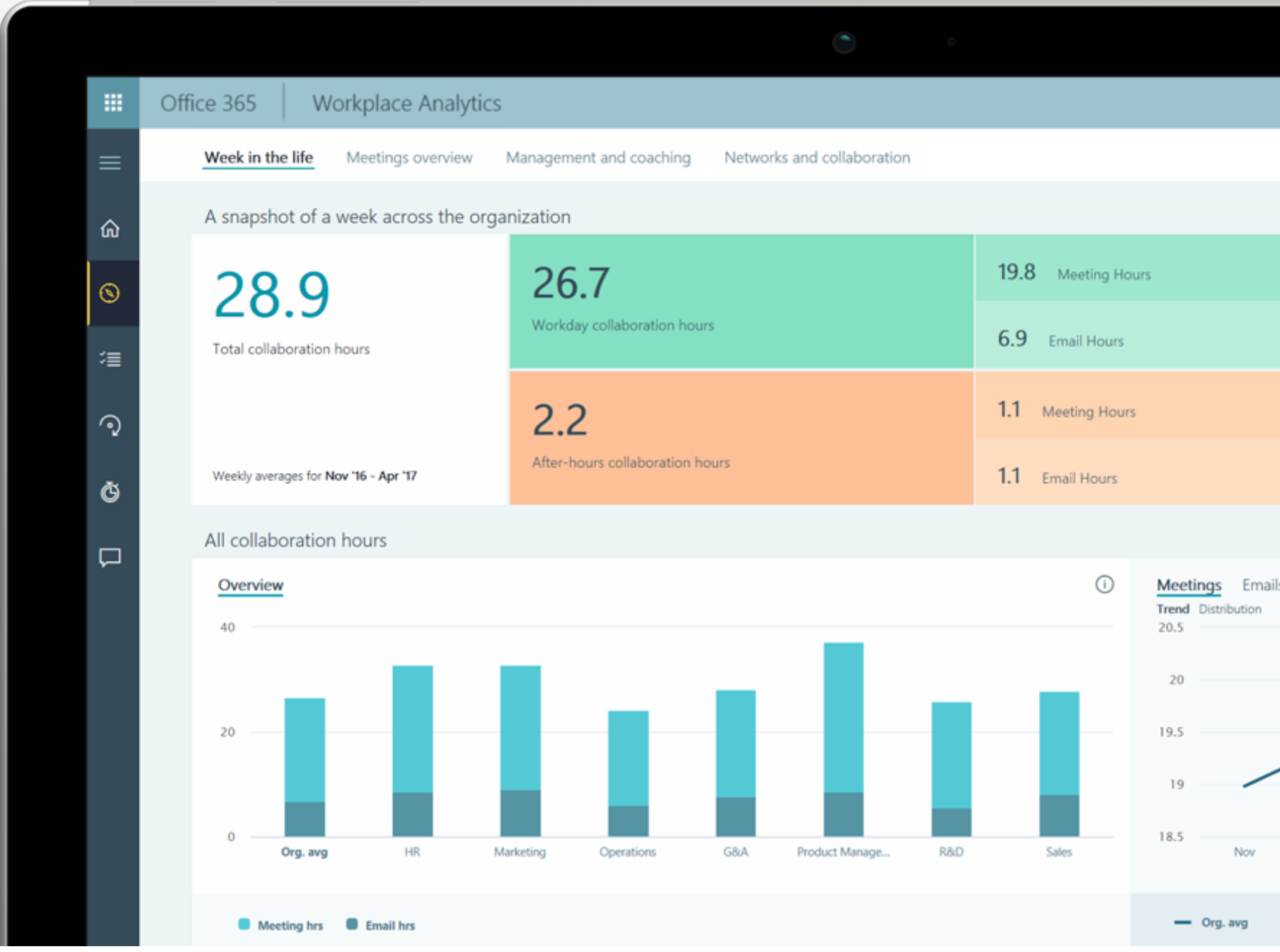The image size is (1280, 952).
Task: Expand the hamburger navigation menu
Action: tap(111, 162)
